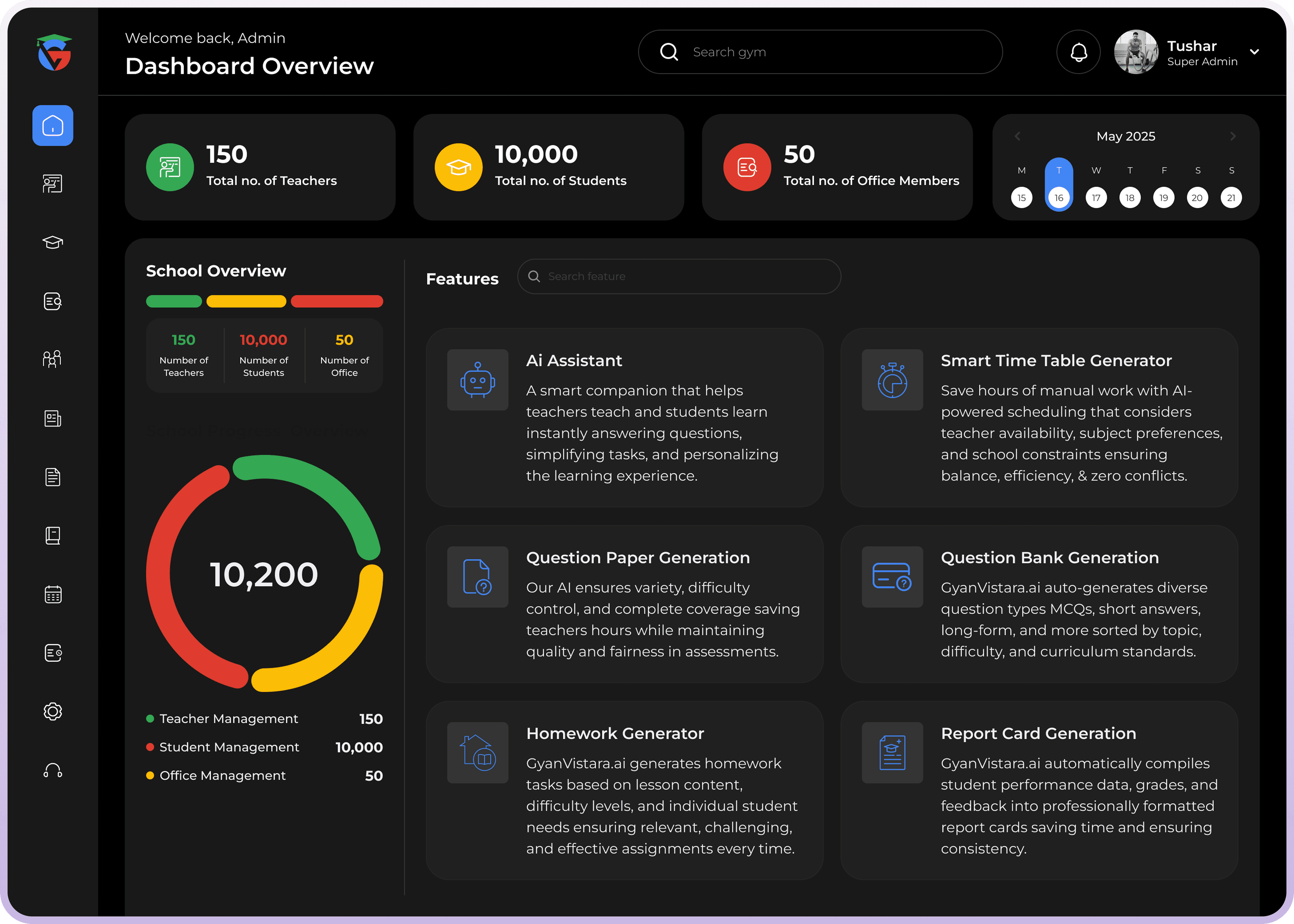Open the Smart Time Table Generator card
Image resolution: width=1294 pixels, height=924 pixels.
pos(1039,417)
